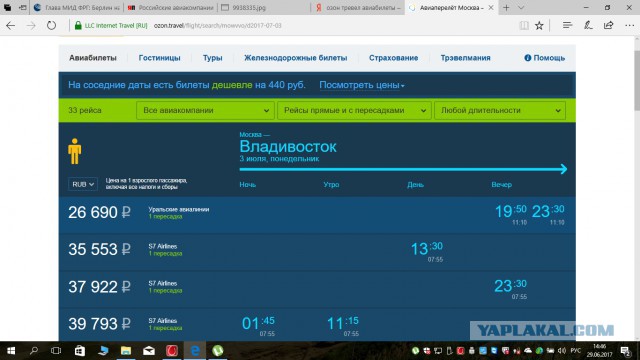
Task: Click the 33 рейса count label
Action: point(85,111)
